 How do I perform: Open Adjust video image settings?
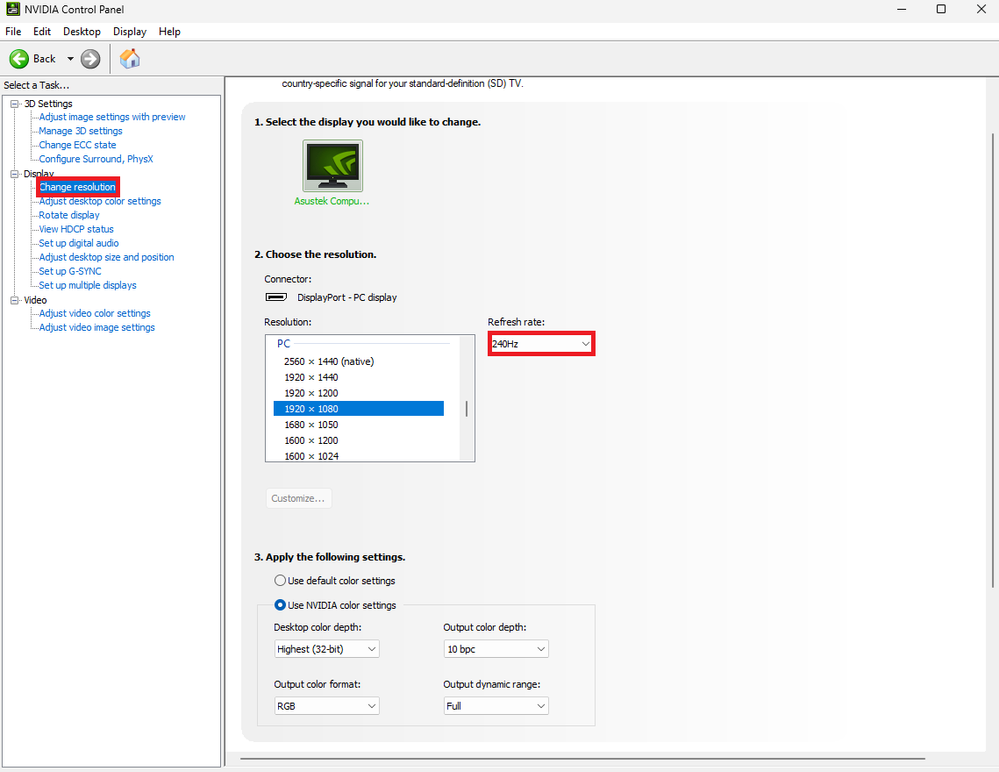(x=97, y=327)
